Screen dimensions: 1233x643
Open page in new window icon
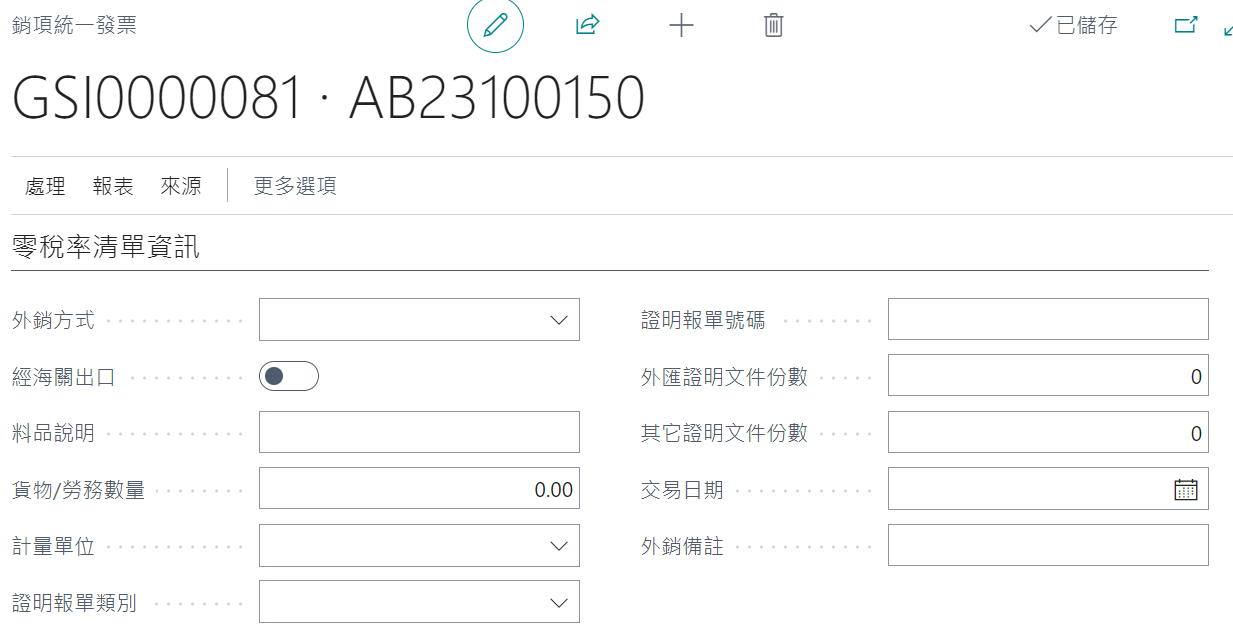pos(1185,26)
